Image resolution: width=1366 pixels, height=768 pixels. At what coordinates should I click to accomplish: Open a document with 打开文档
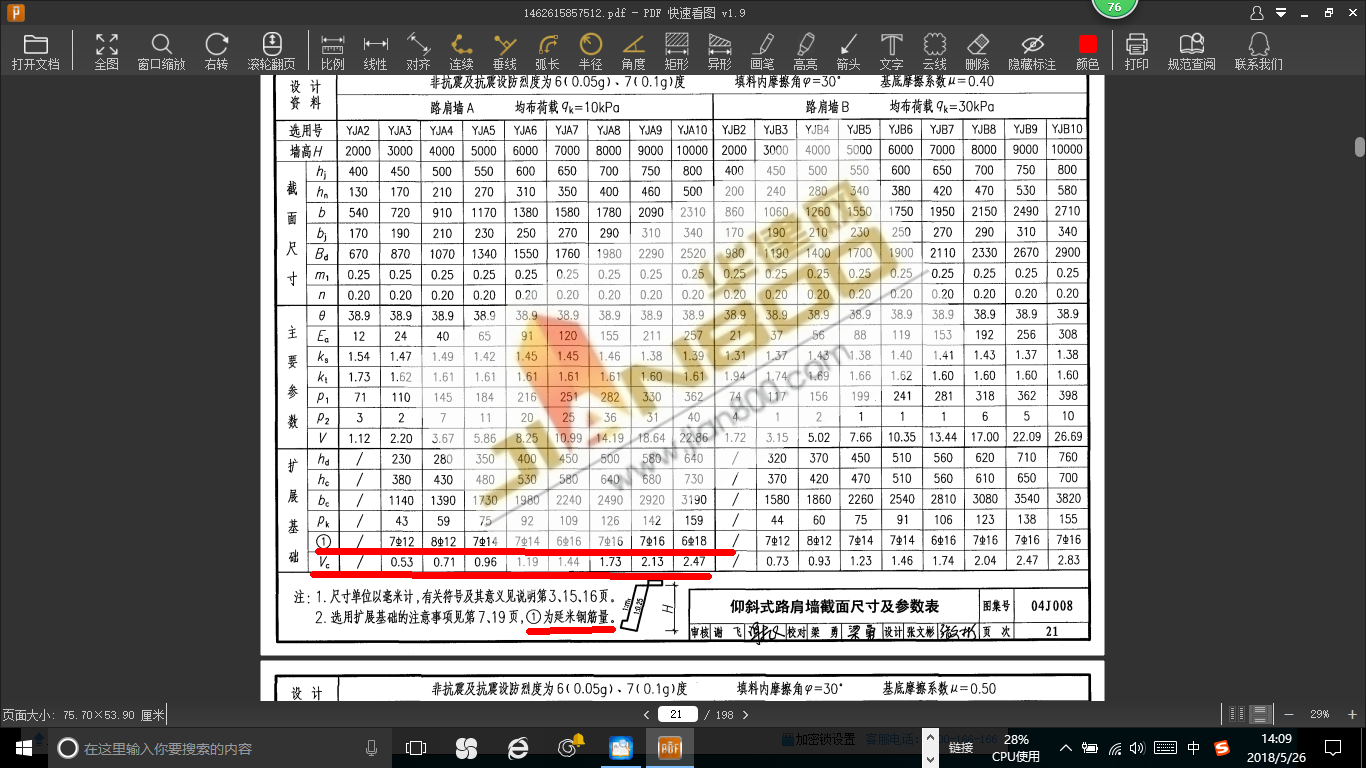point(36,52)
